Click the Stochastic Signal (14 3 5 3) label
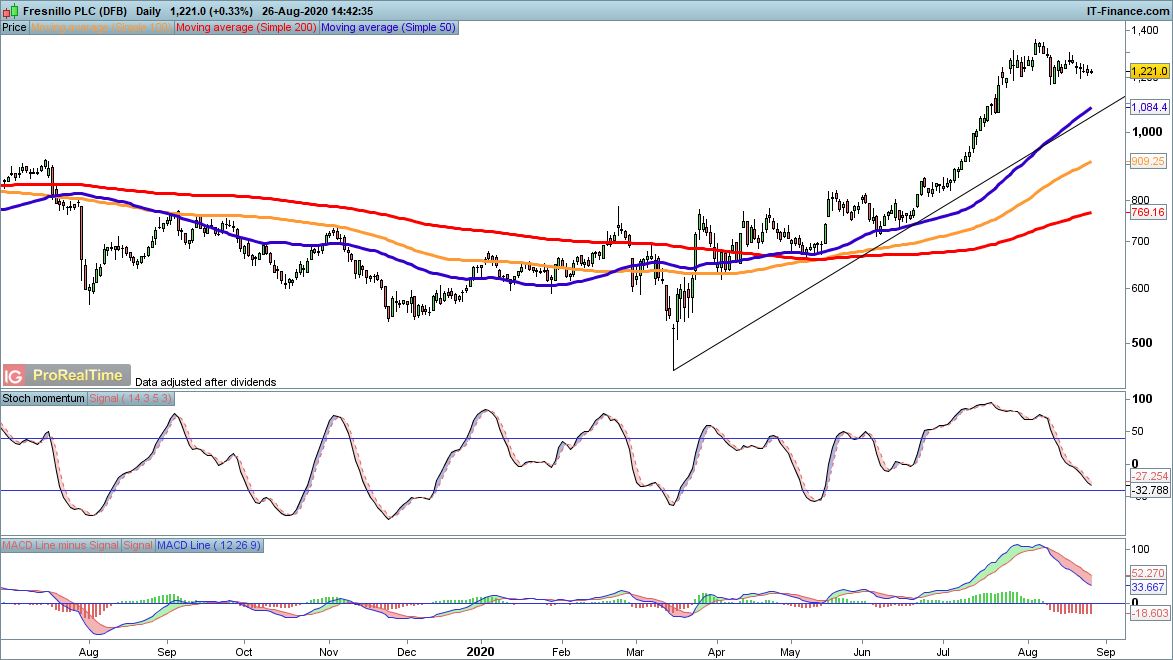This screenshot has height=660, width=1173. coord(132,398)
